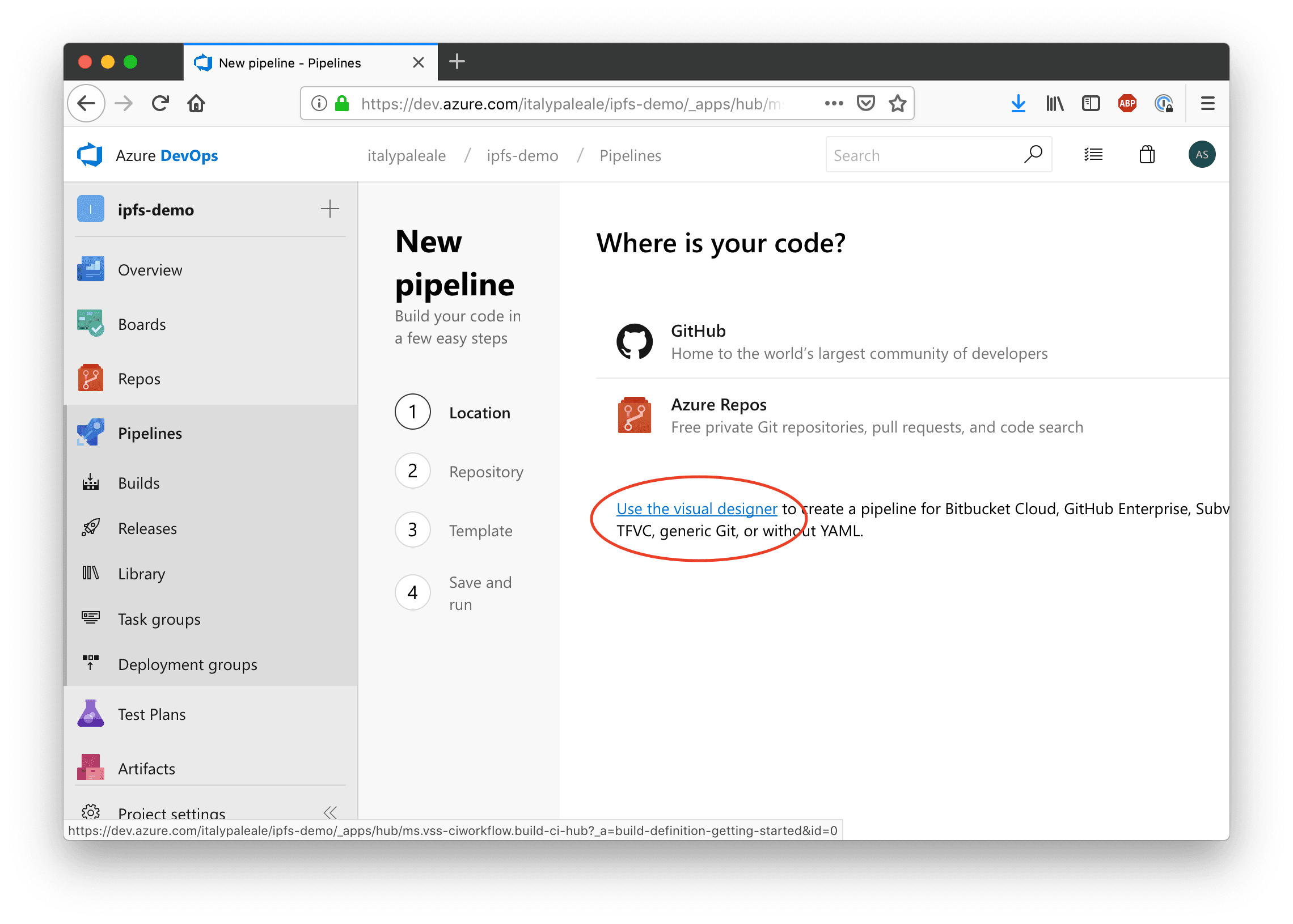Select step 3 Template
This screenshot has height=924, width=1293.
(x=454, y=530)
